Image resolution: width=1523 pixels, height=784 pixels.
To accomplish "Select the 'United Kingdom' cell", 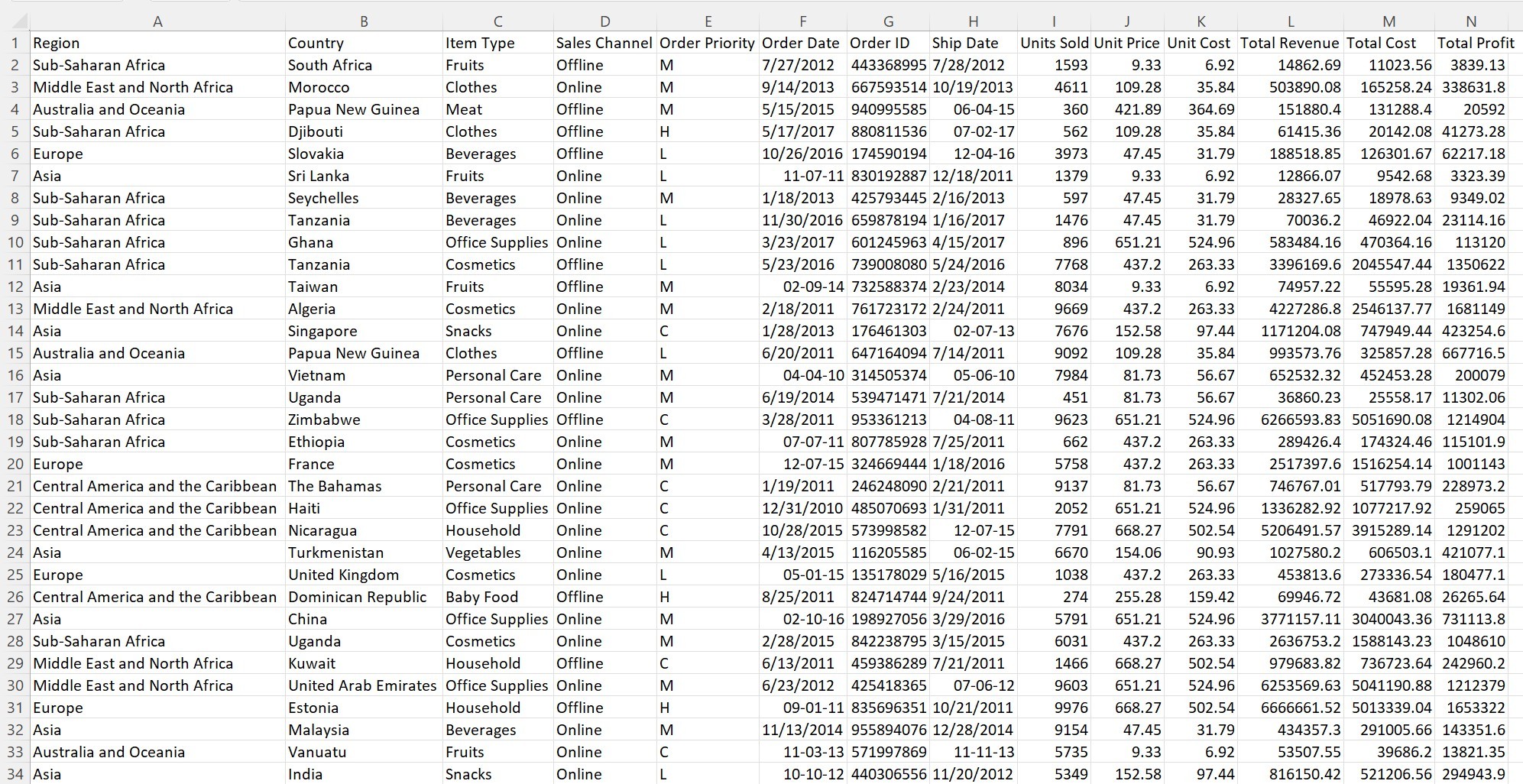I will 364,575.
